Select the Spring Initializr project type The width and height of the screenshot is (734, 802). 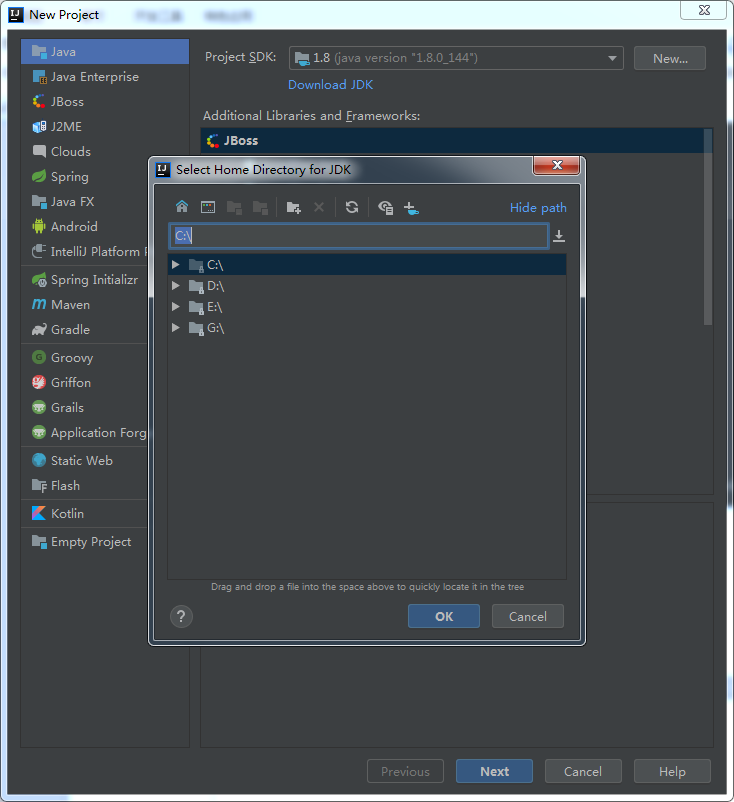point(84,280)
